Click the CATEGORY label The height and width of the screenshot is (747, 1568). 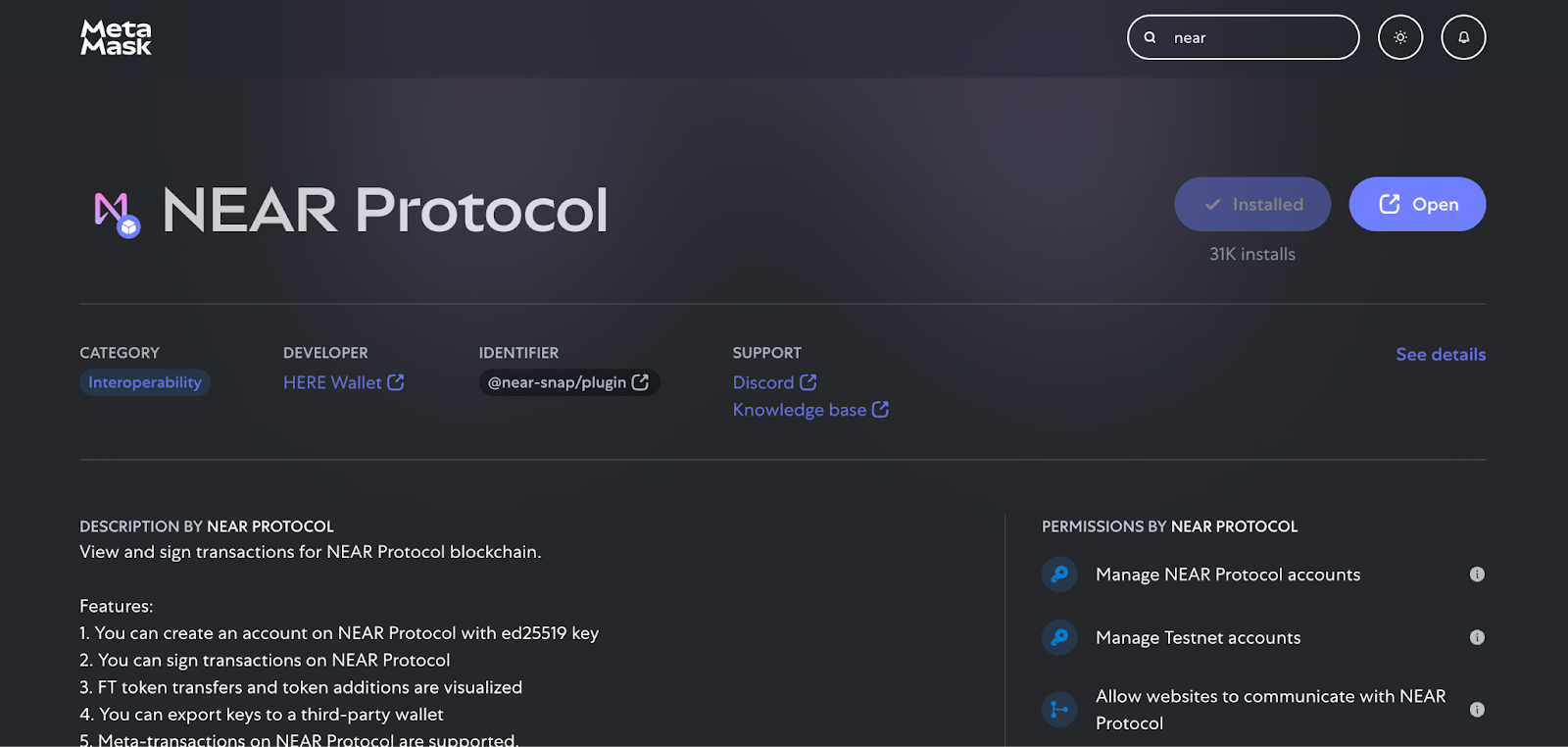pyautogui.click(x=120, y=353)
